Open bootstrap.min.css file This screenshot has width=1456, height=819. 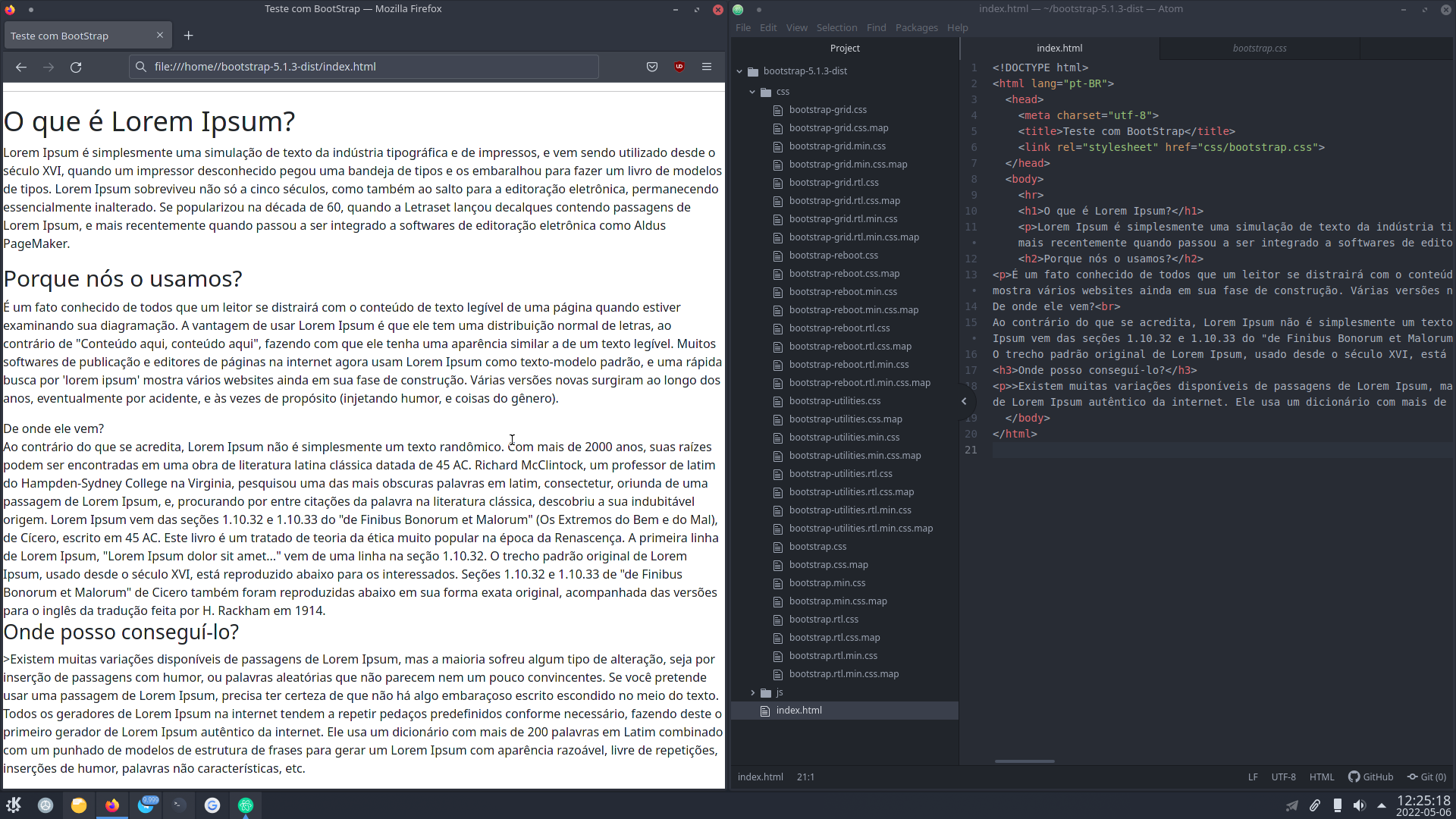pyautogui.click(x=827, y=583)
